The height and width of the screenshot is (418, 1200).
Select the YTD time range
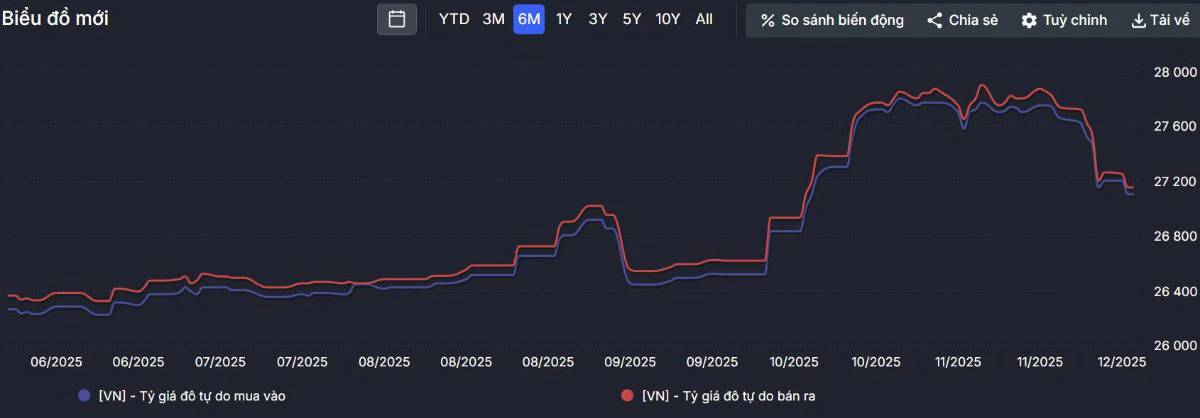454,19
